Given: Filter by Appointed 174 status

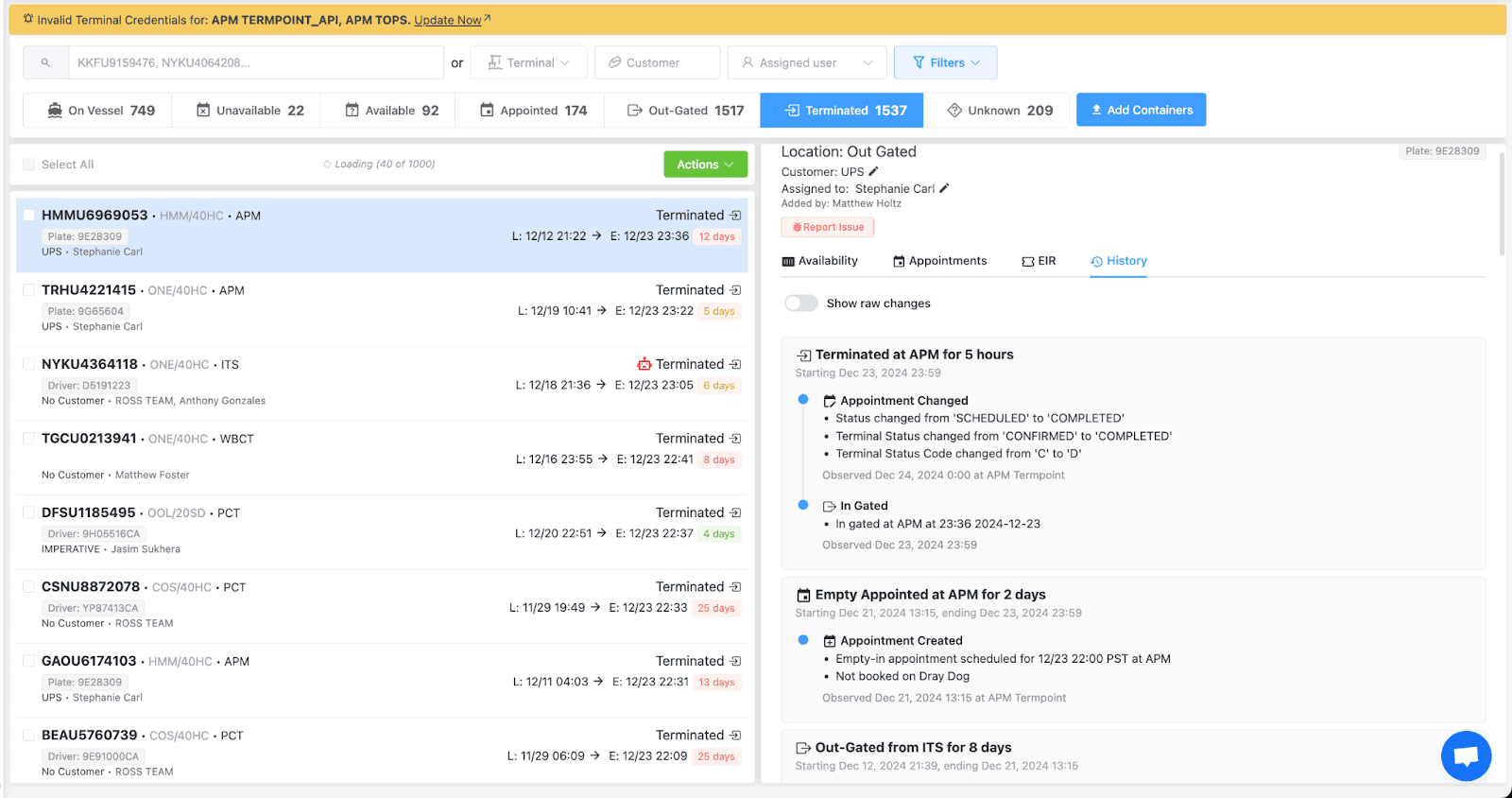Looking at the screenshot, I should [x=530, y=111].
